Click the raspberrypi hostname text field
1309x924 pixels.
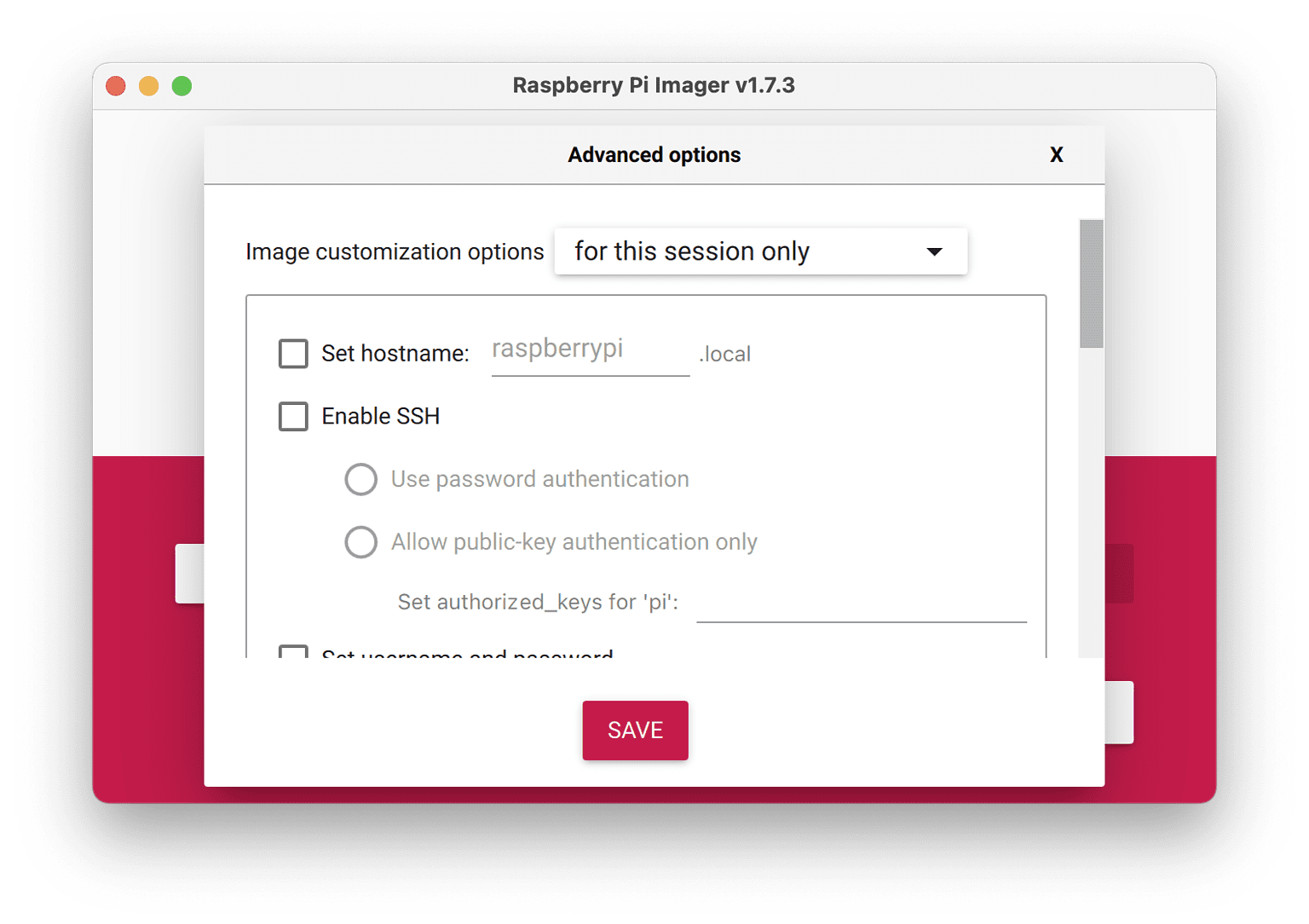pos(590,350)
